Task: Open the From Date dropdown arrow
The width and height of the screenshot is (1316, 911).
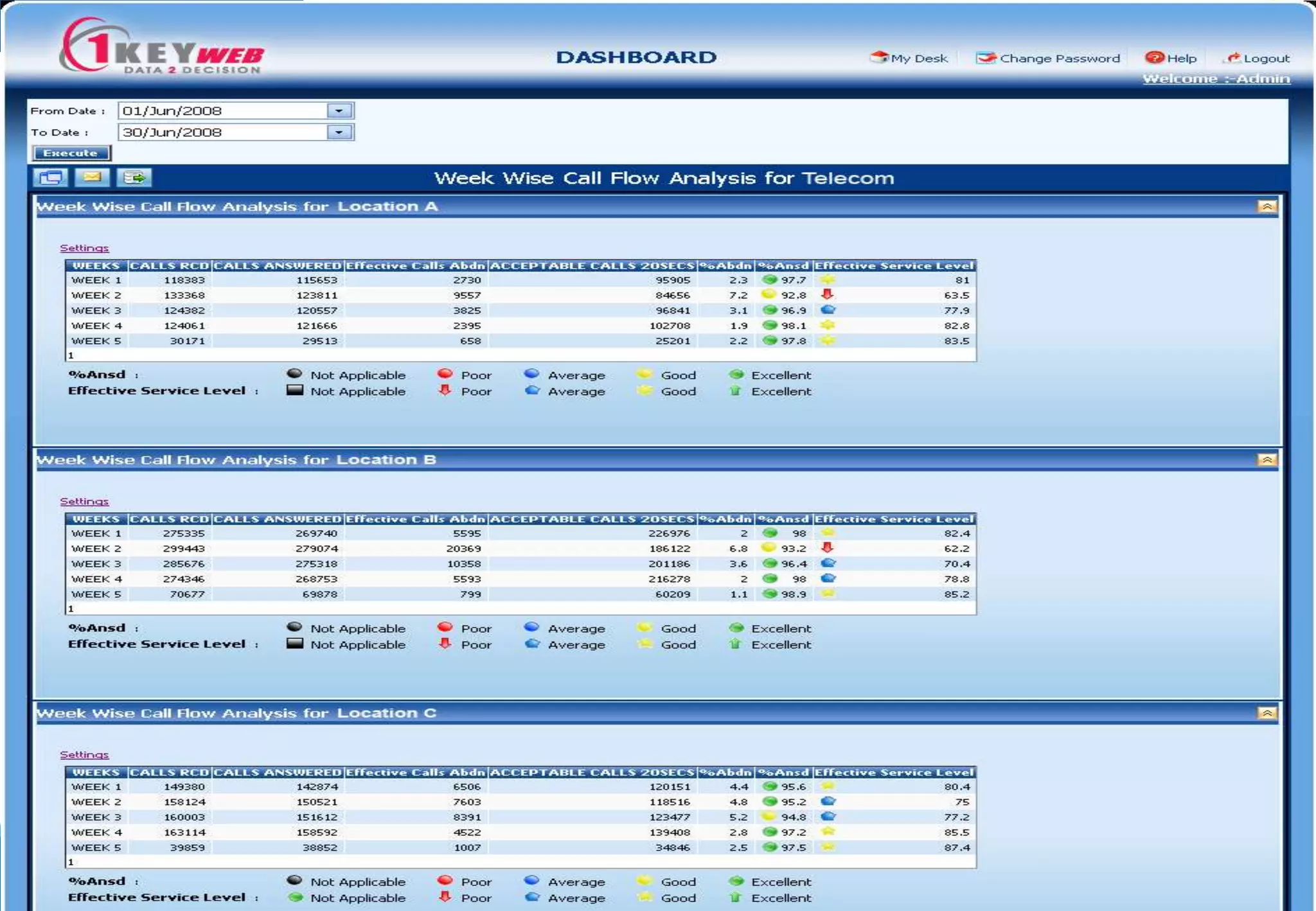Action: coord(339,111)
